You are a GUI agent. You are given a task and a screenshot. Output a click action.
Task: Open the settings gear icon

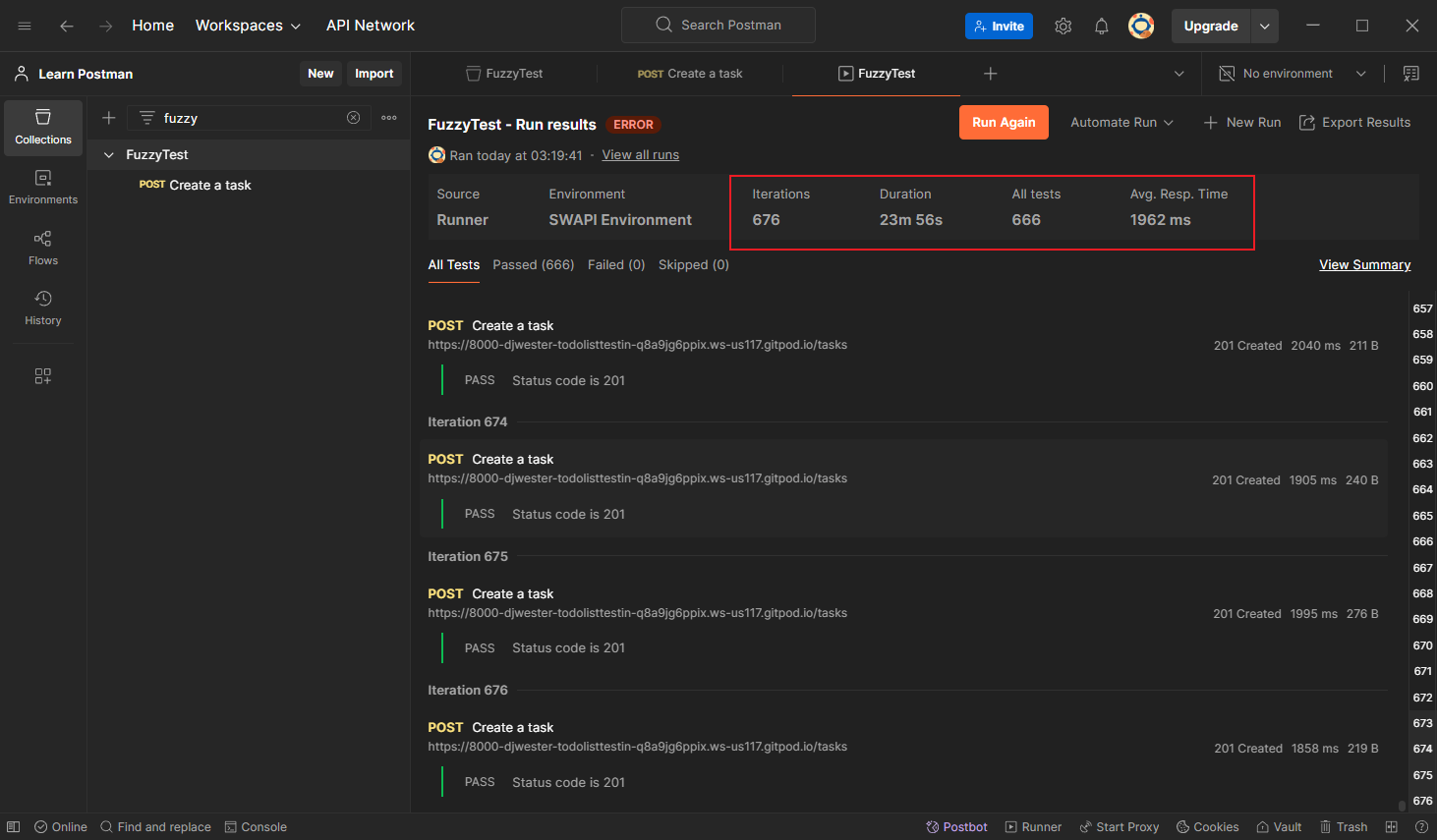click(x=1063, y=26)
